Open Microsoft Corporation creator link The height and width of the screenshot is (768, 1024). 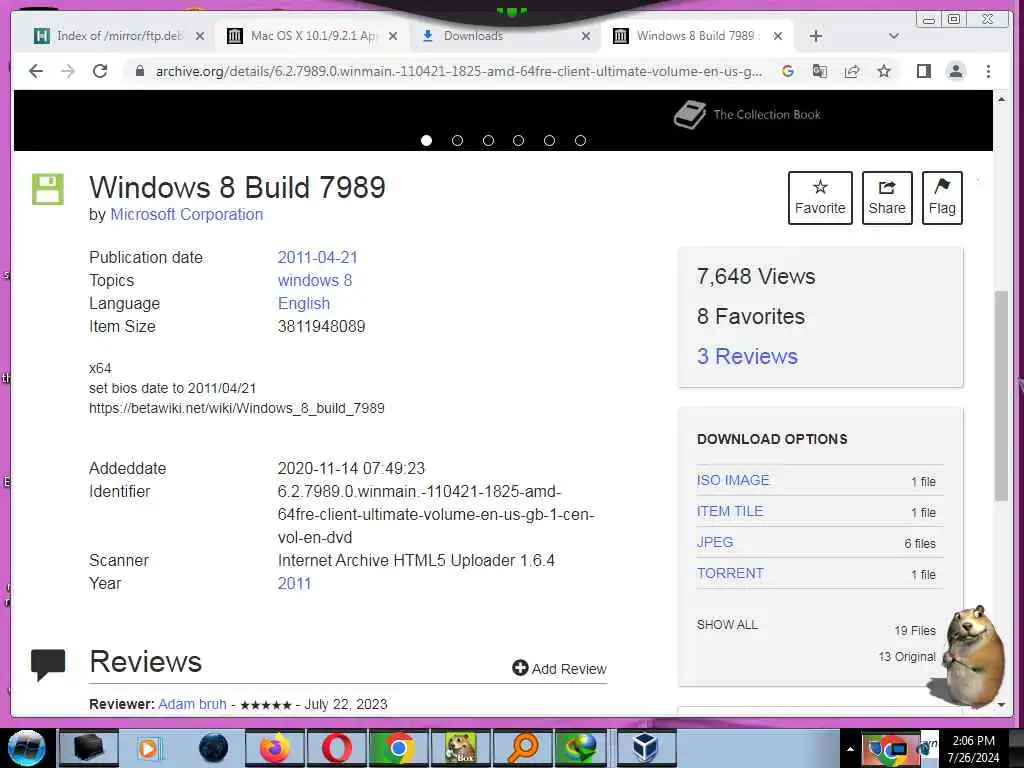coord(187,214)
